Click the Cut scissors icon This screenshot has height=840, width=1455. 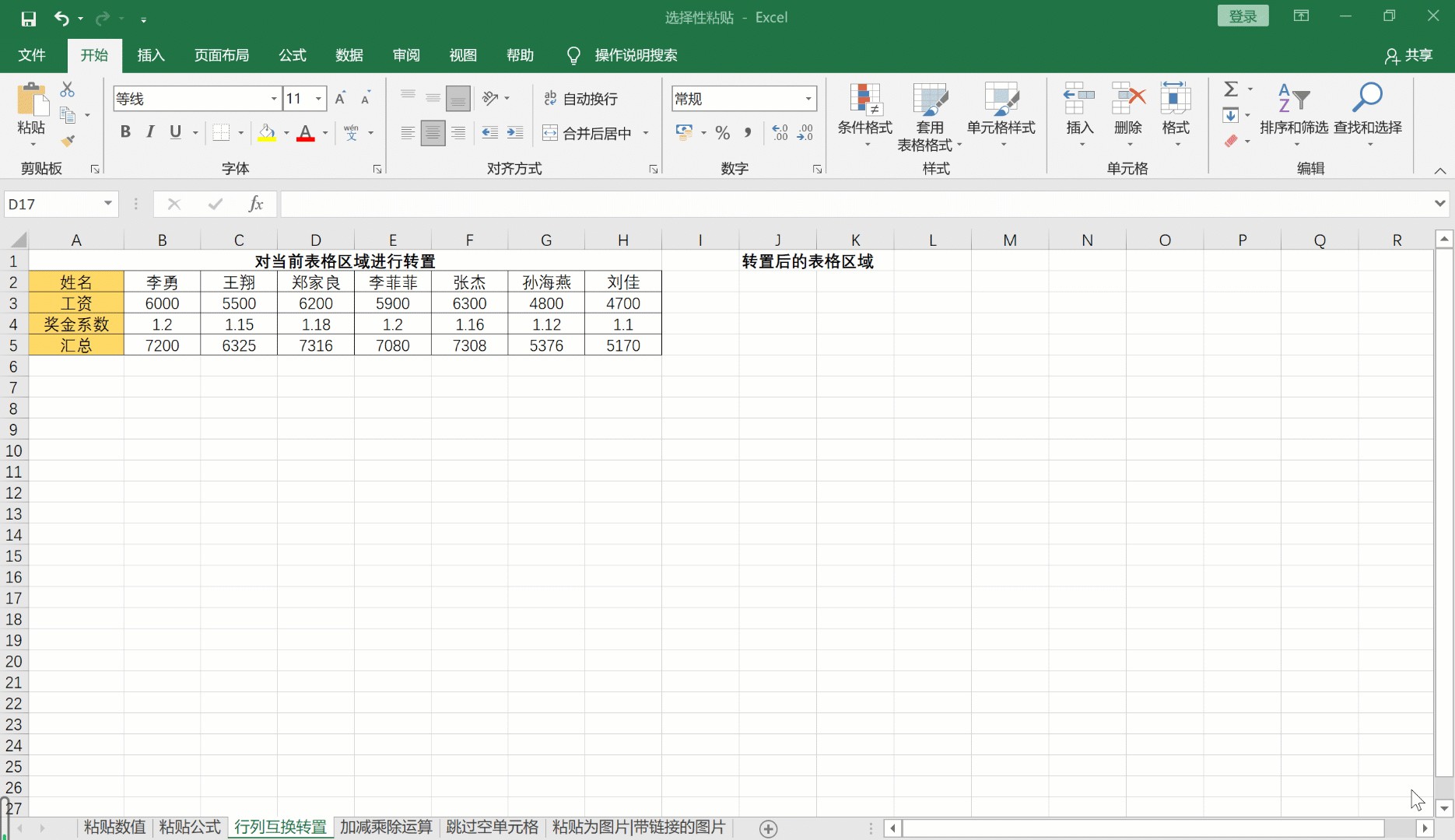(x=68, y=90)
